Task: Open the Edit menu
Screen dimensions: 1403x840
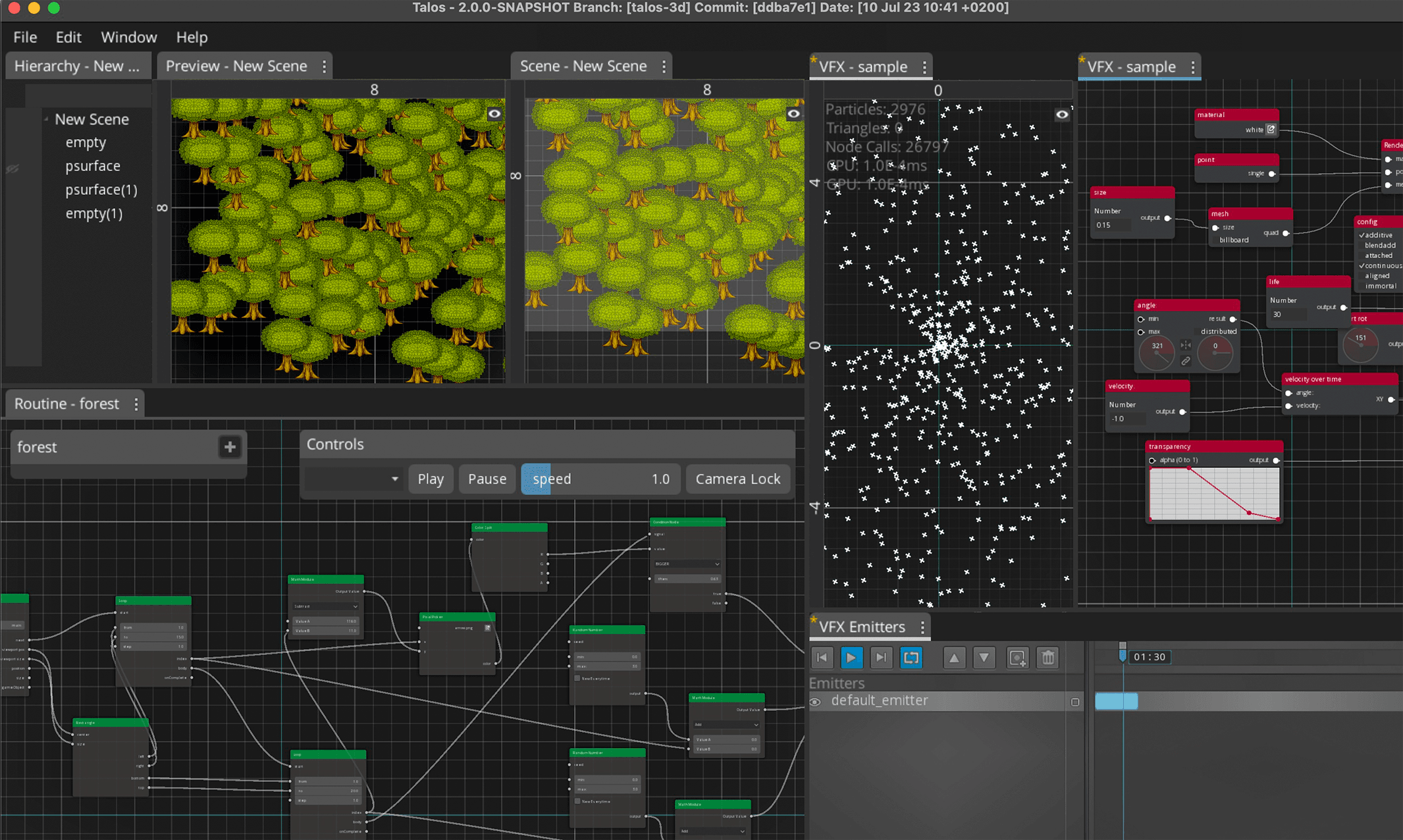Action: pyautogui.click(x=68, y=38)
